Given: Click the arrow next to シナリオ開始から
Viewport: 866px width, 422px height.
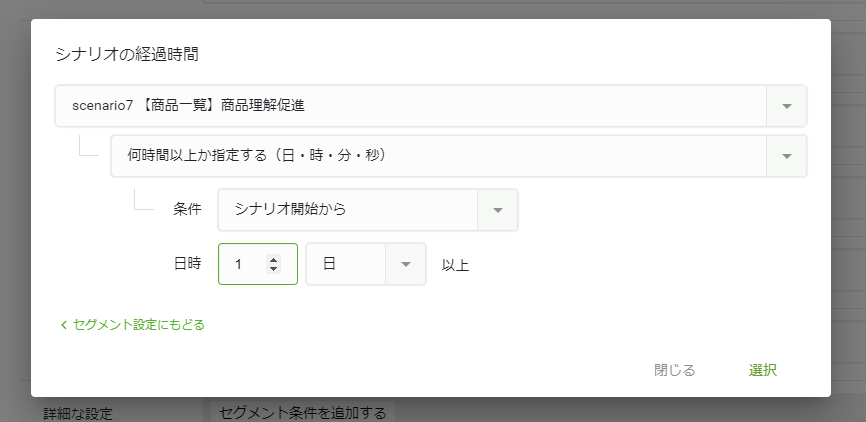Looking at the screenshot, I should point(498,210).
